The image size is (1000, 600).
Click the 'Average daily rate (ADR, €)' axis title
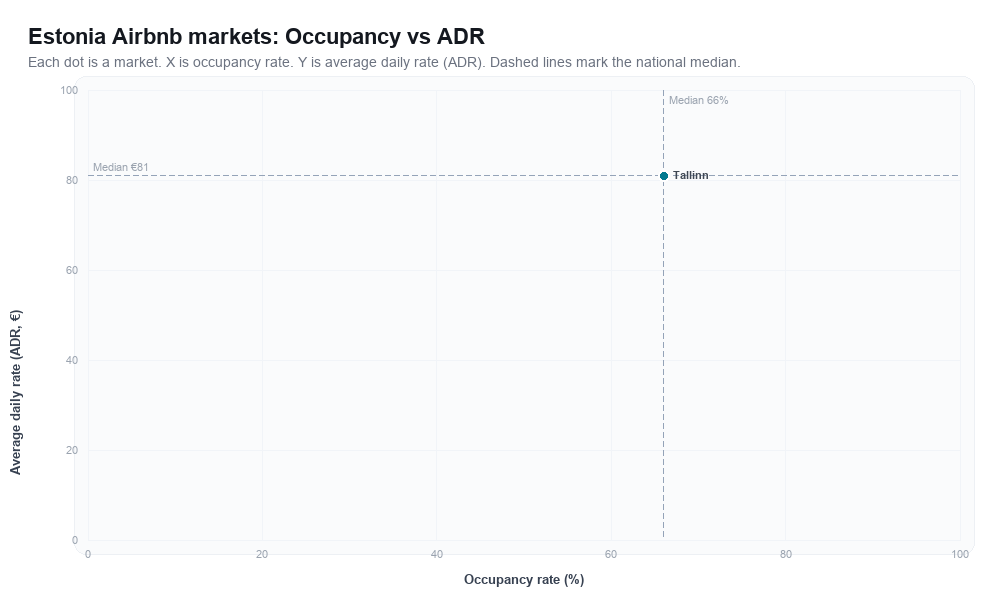pyautogui.click(x=15, y=392)
